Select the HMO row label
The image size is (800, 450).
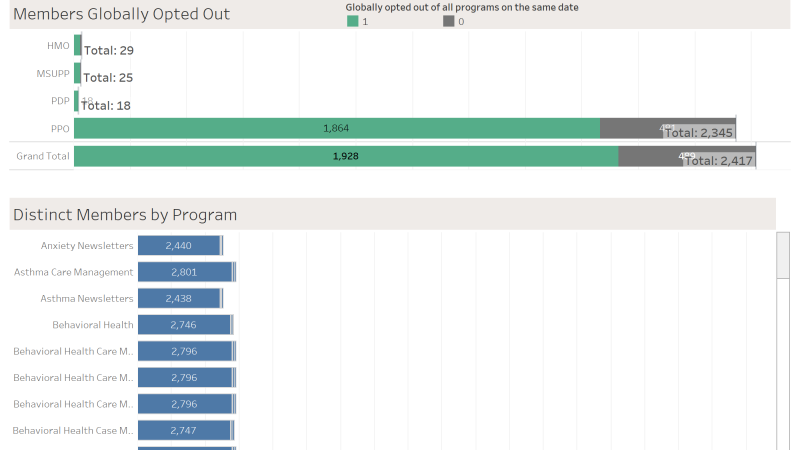(58, 46)
